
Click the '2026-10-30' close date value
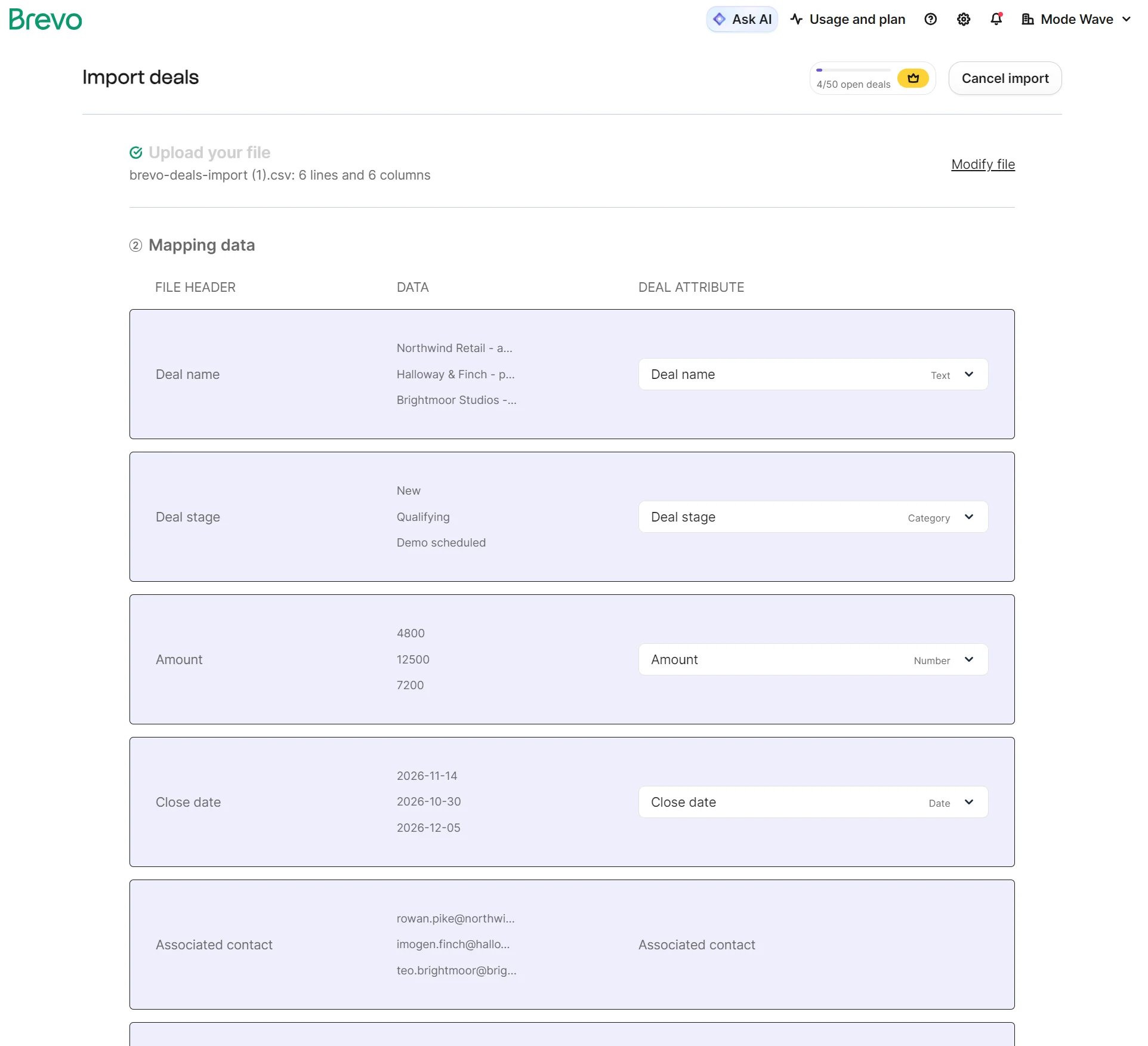pyautogui.click(x=428, y=801)
